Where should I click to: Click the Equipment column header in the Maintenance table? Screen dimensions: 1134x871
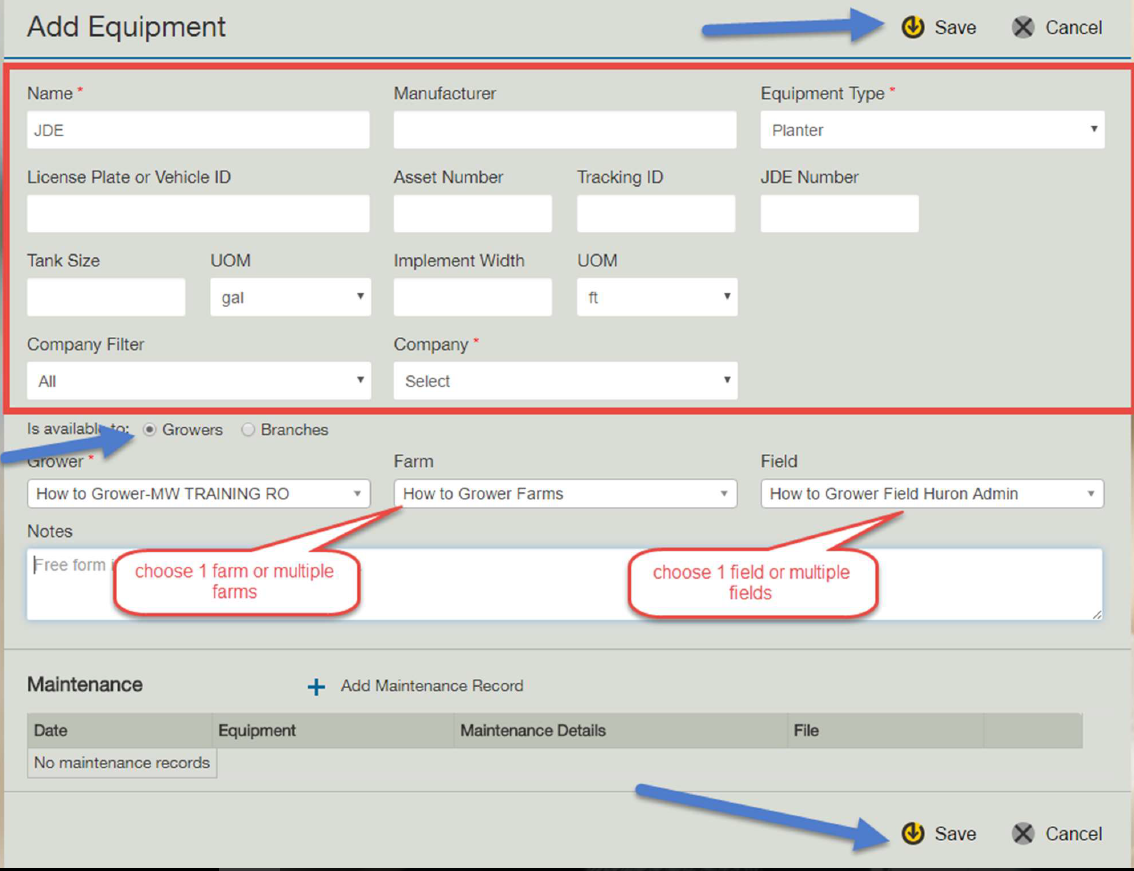[333, 731]
